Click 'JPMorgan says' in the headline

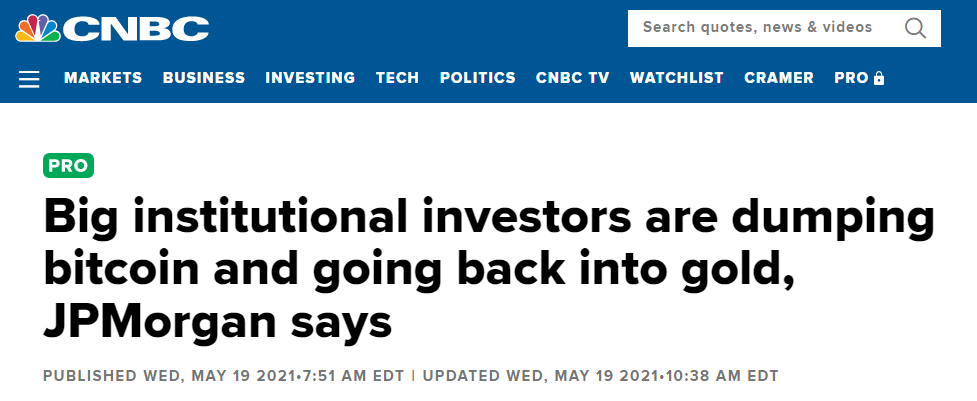click(217, 323)
